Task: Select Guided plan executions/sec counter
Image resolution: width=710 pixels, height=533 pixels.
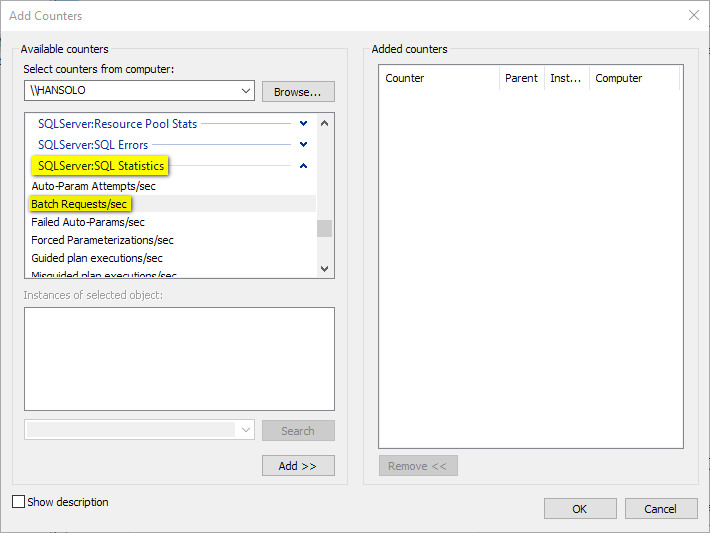Action: 97,258
